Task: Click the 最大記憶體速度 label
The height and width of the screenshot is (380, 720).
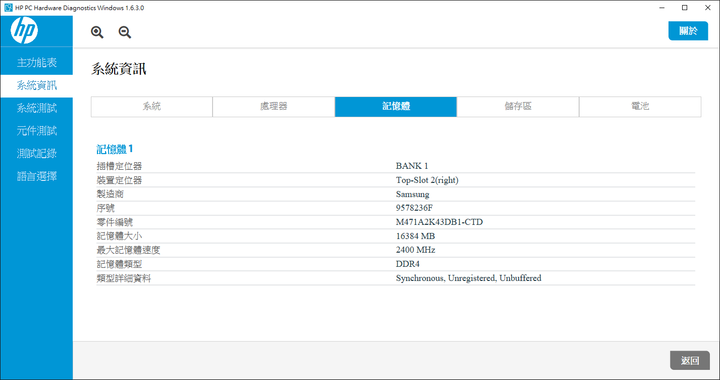Action: pyautogui.click(x=129, y=250)
